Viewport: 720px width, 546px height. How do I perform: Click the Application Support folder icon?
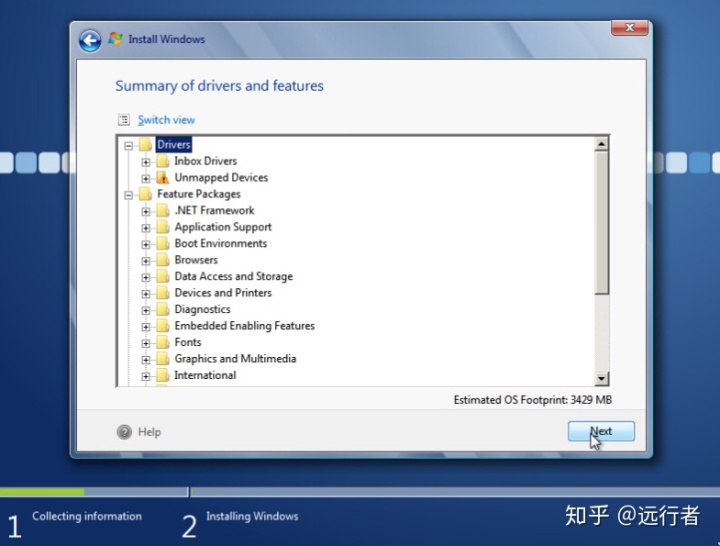click(x=163, y=227)
